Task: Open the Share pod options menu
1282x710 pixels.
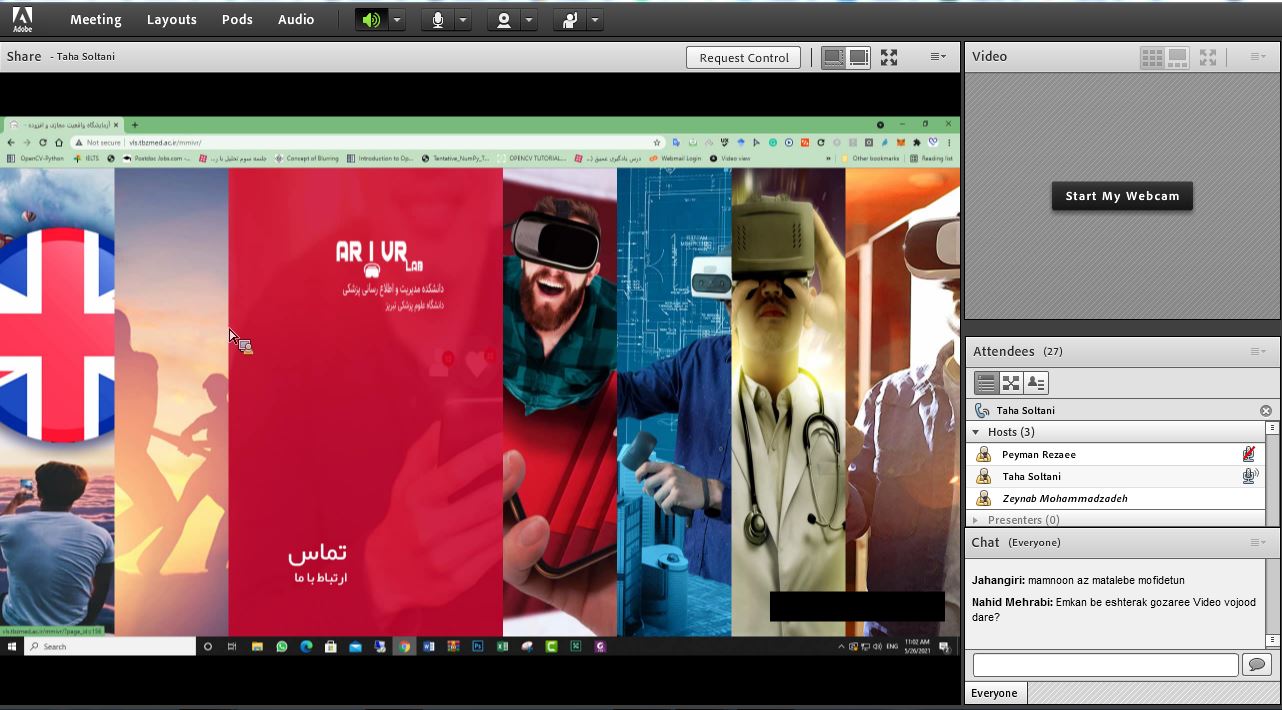Action: 938,57
